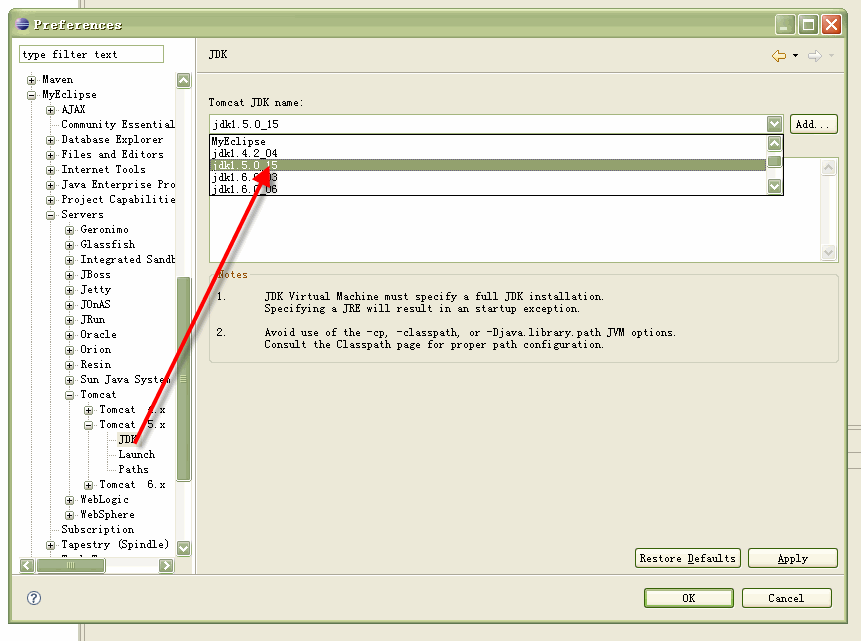861x641 pixels.
Task: Select Sun Java System tree item
Action: (x=125, y=380)
